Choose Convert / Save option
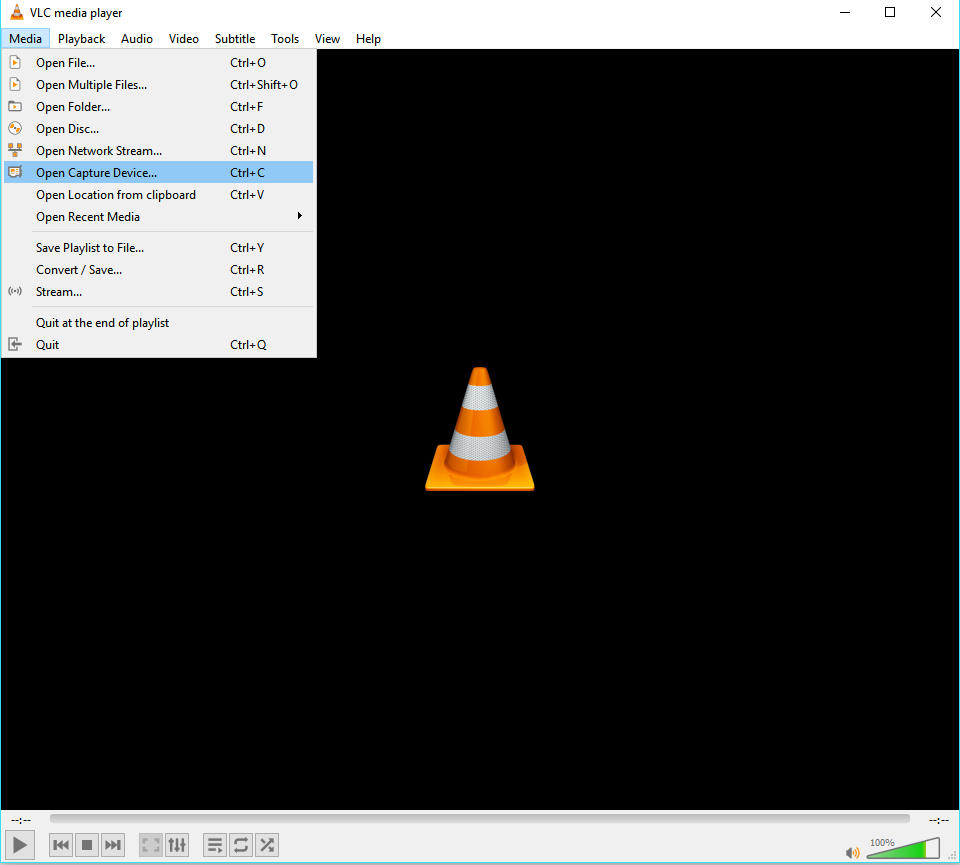Screen dimensions: 960x865 (x=79, y=270)
